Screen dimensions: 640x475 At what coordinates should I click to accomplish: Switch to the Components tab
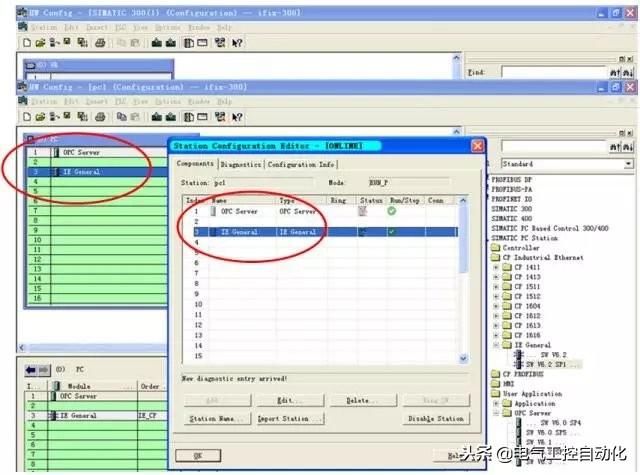[x=195, y=164]
